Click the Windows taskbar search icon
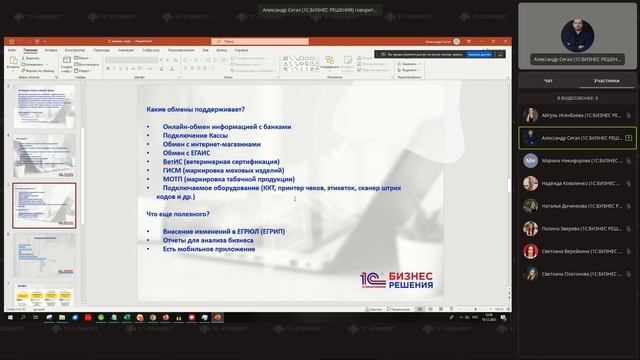This screenshot has width=640, height=360. (x=23, y=318)
